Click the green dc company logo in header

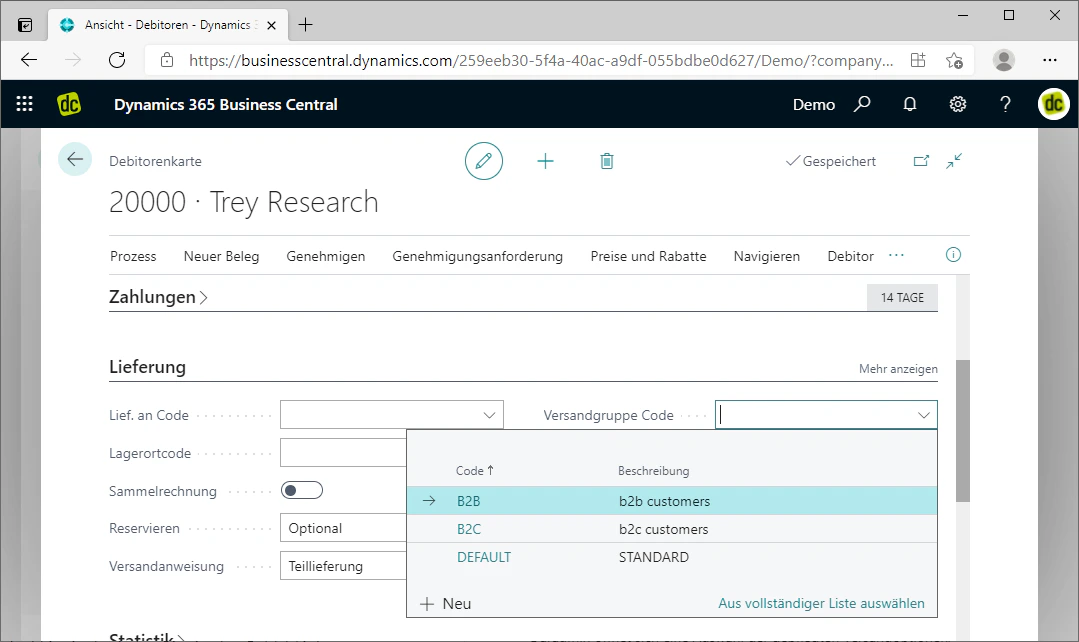coord(69,104)
